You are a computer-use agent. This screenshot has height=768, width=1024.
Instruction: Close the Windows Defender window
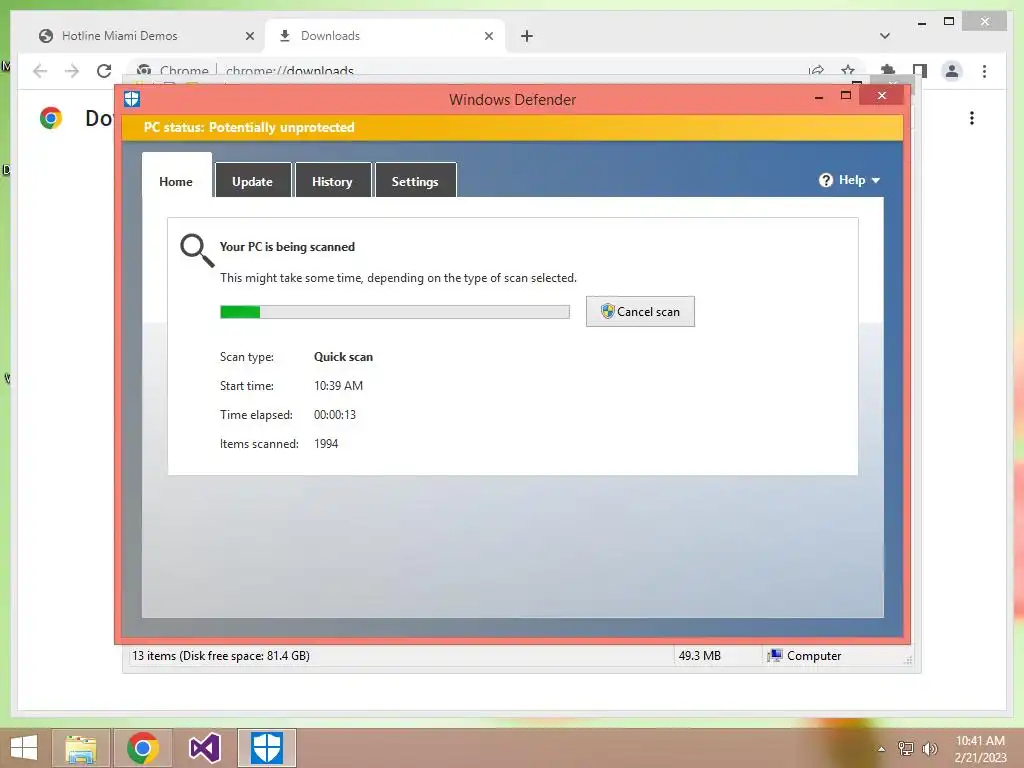pyautogui.click(x=882, y=95)
